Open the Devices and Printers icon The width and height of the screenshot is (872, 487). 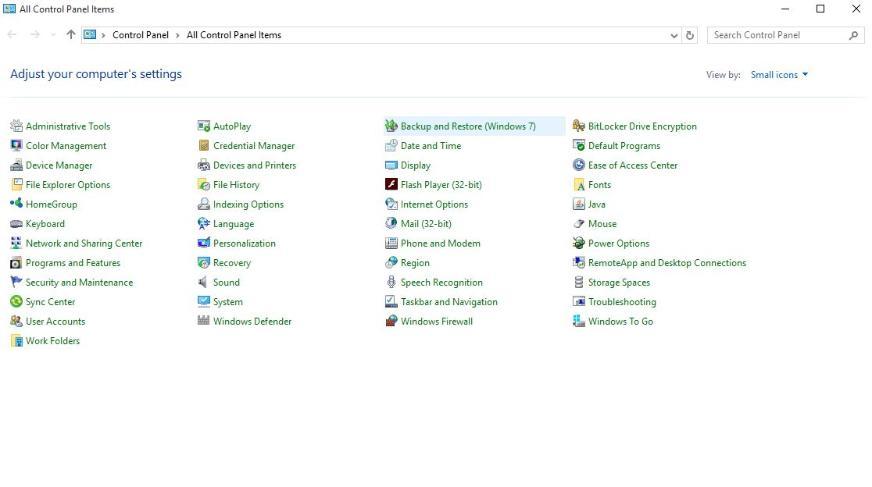coord(204,165)
